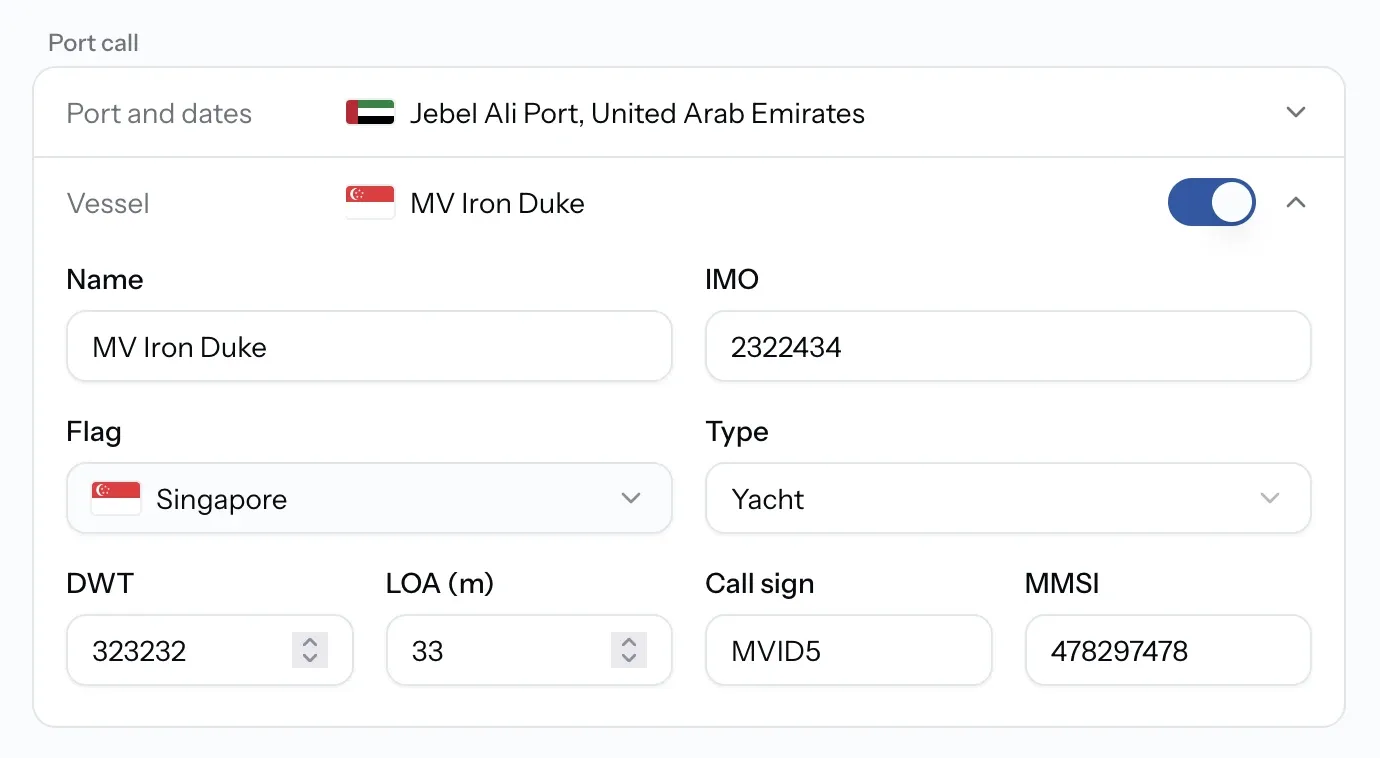This screenshot has height=758, width=1380.
Task: Decrease DWT value with down arrow
Action: coord(310,659)
